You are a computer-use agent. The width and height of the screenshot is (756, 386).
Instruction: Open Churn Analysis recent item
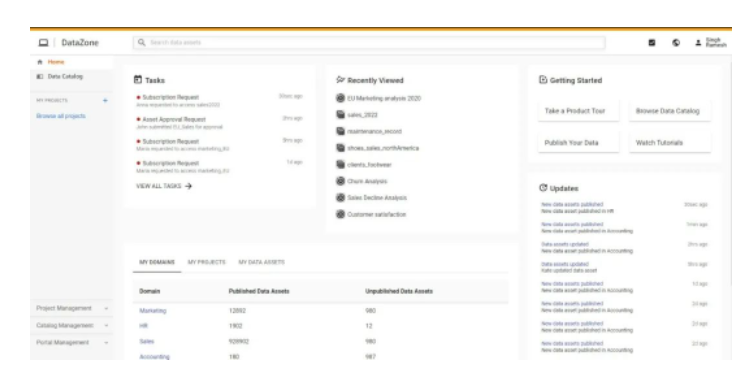[367, 181]
